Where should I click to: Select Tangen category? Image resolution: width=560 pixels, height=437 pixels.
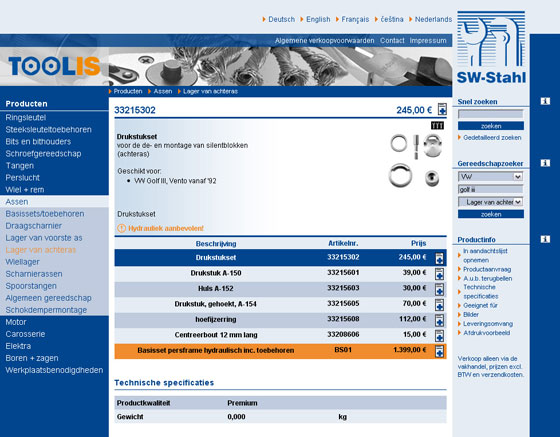point(20,166)
